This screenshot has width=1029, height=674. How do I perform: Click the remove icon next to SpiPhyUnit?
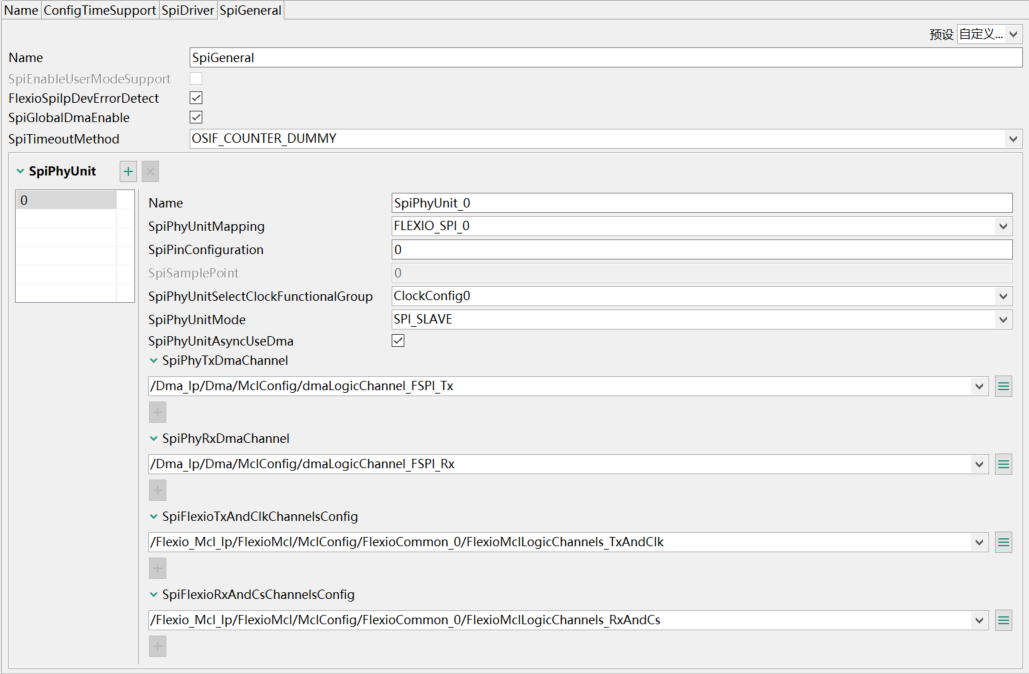click(x=149, y=171)
